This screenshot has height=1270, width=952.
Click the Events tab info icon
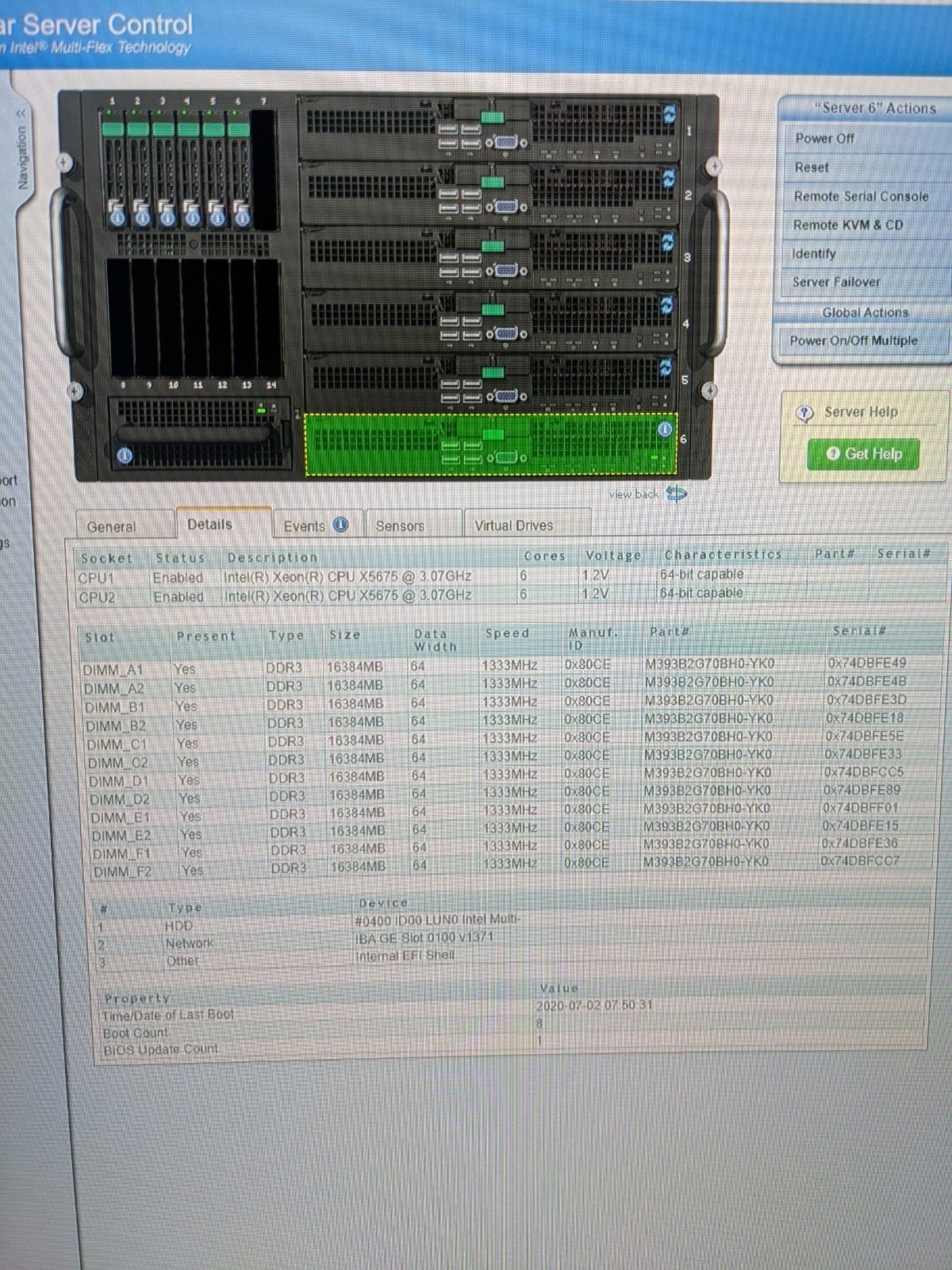[x=340, y=525]
